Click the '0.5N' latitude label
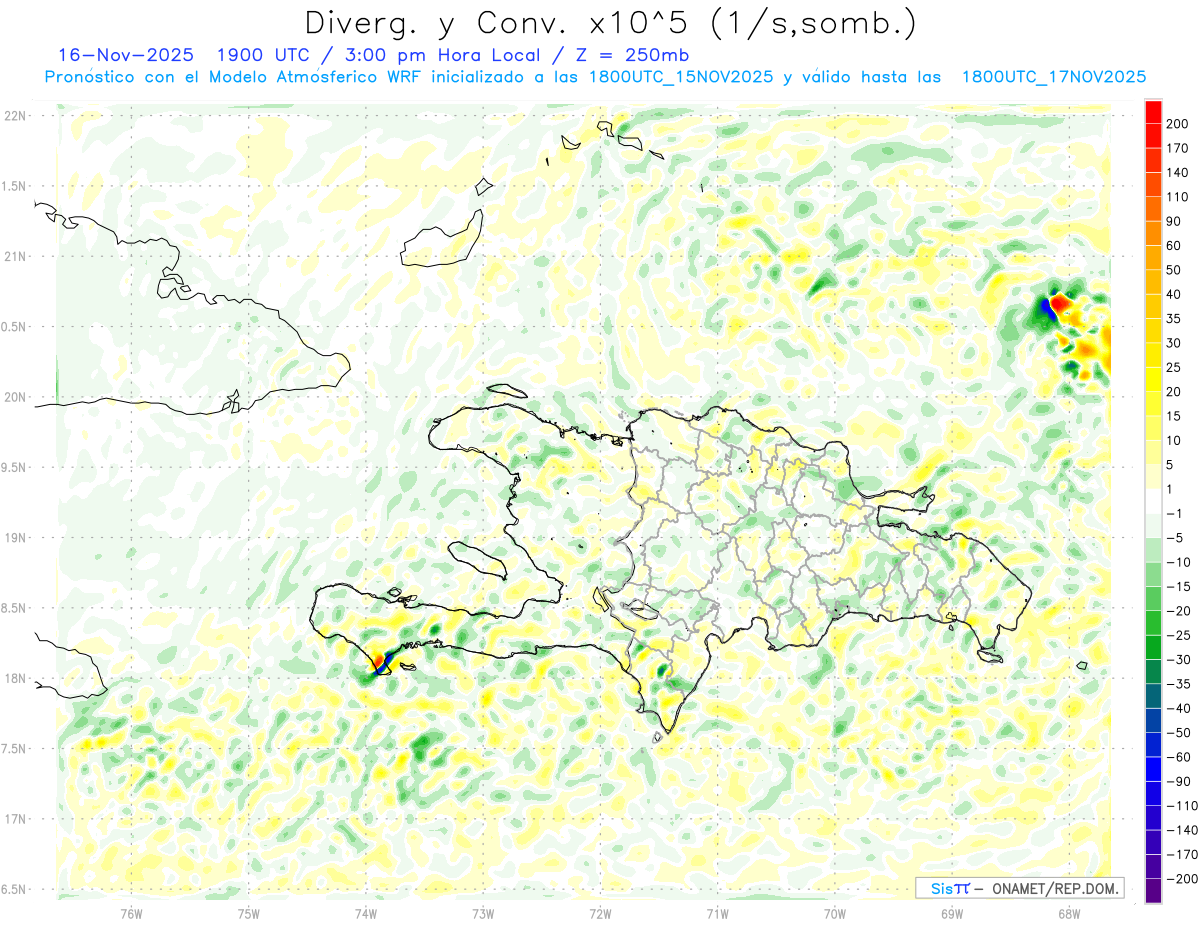Viewport: 1200px width, 927px height. tap(15, 327)
